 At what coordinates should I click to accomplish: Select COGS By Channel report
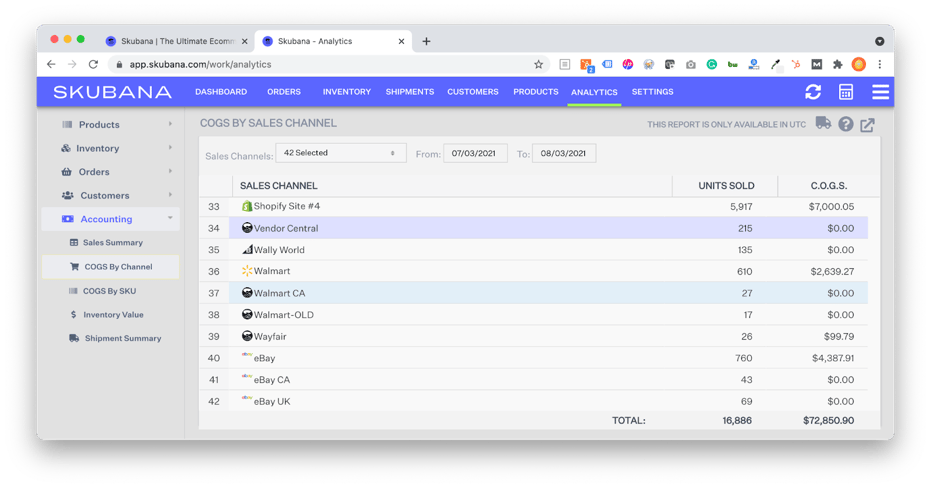(x=111, y=267)
